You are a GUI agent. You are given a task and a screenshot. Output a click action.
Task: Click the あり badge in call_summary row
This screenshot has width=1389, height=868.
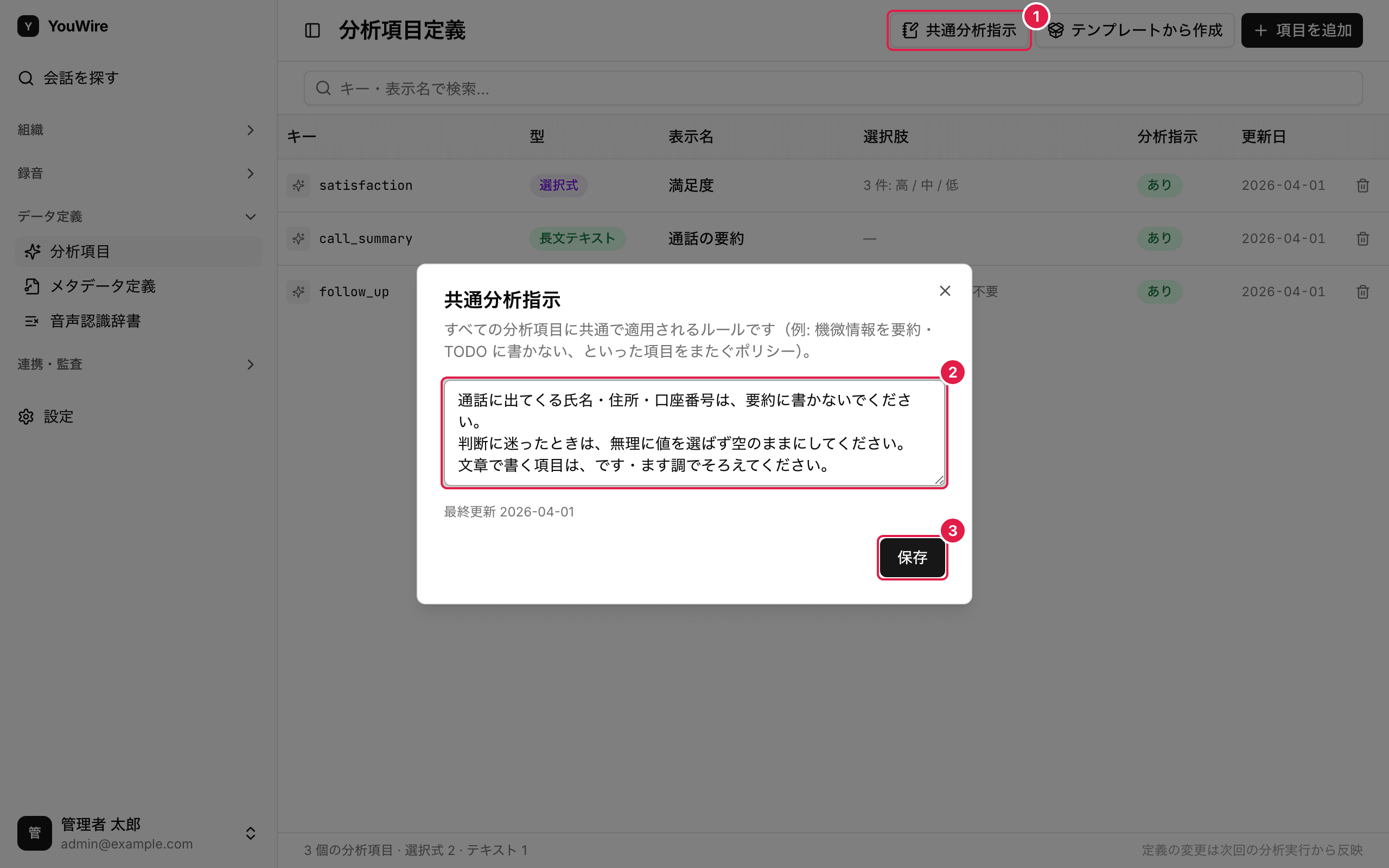click(1159, 239)
